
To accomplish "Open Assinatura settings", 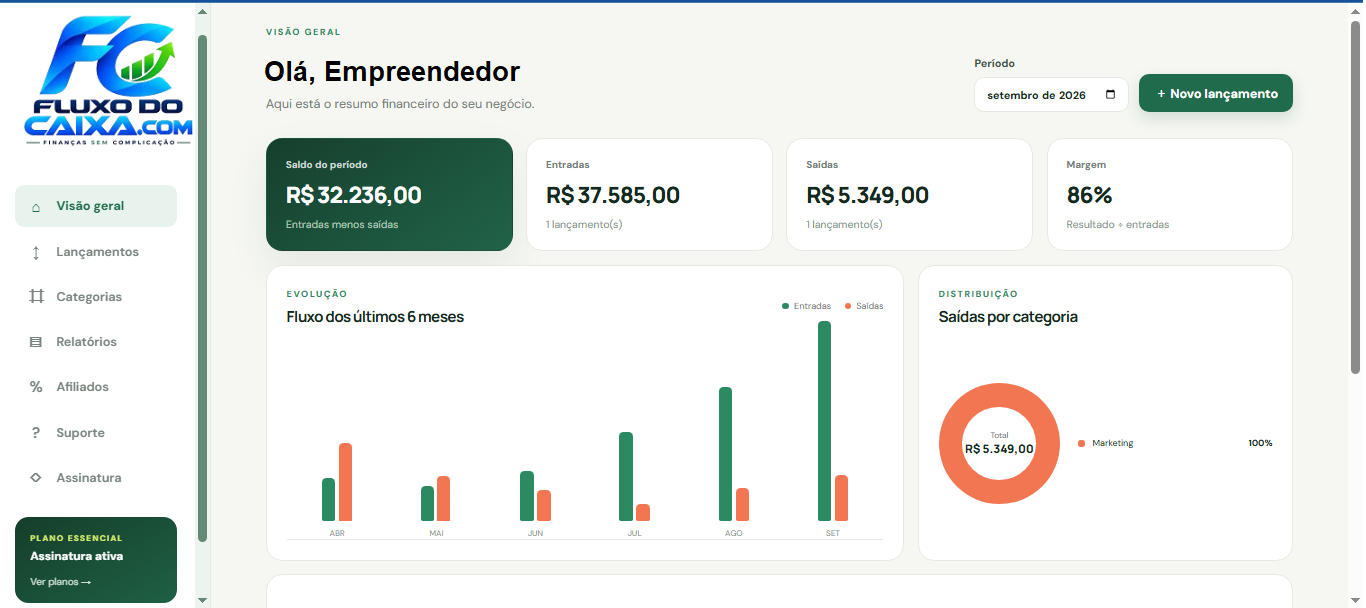I will 96,478.
